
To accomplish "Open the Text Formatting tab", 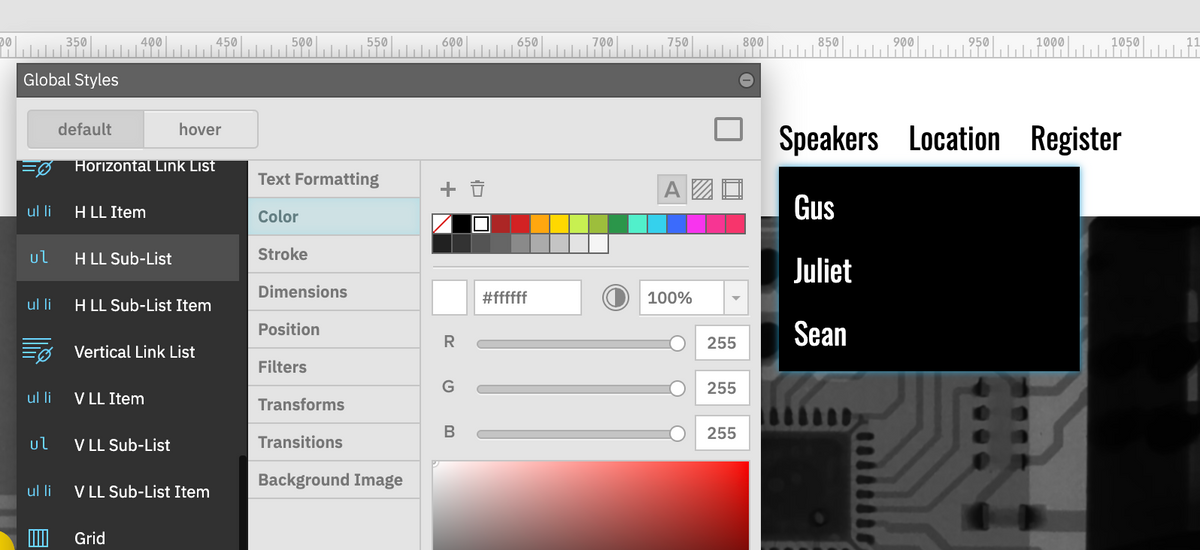I will tap(318, 179).
